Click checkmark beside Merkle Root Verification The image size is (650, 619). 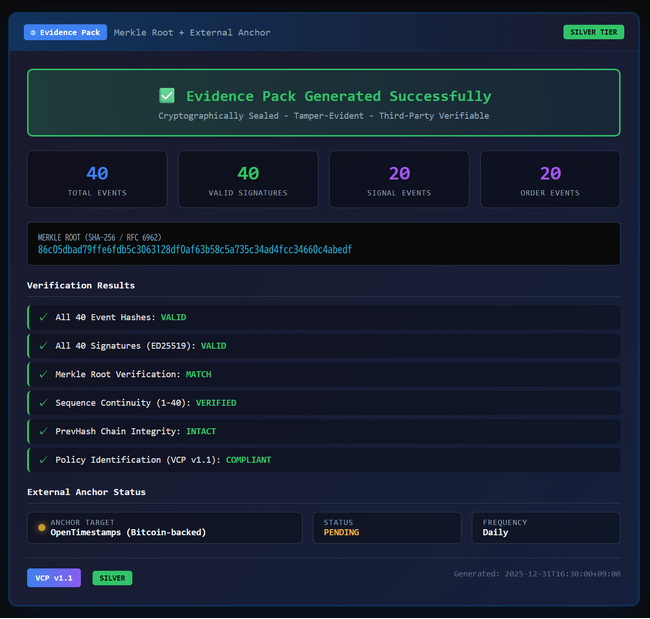tap(43, 374)
